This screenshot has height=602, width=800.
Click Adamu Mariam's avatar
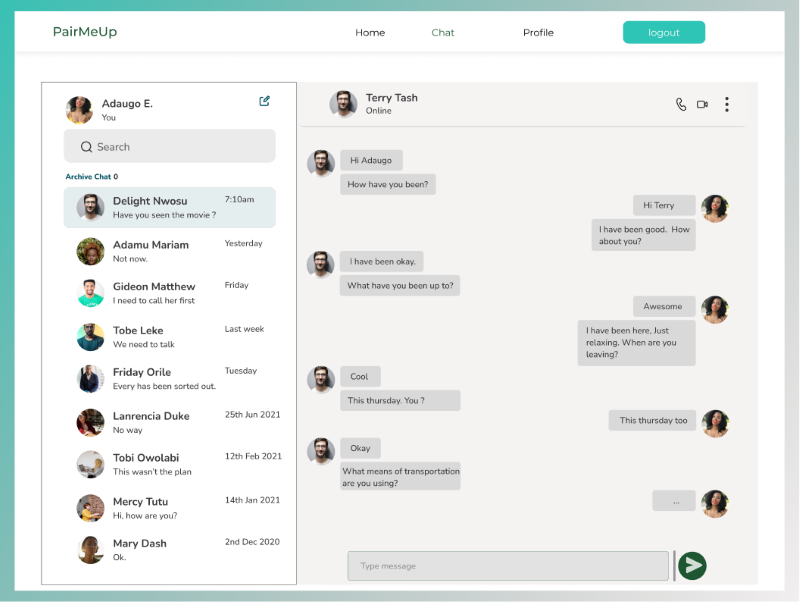tap(90, 251)
